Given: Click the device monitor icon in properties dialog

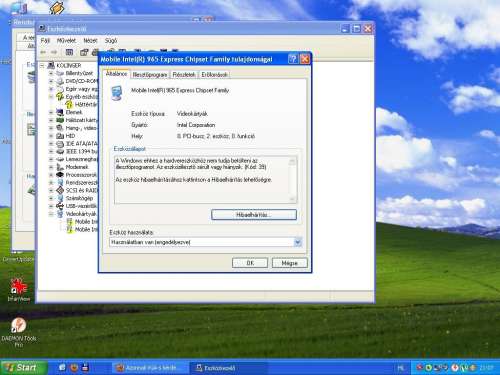Looking at the screenshot, I should coord(117,93).
